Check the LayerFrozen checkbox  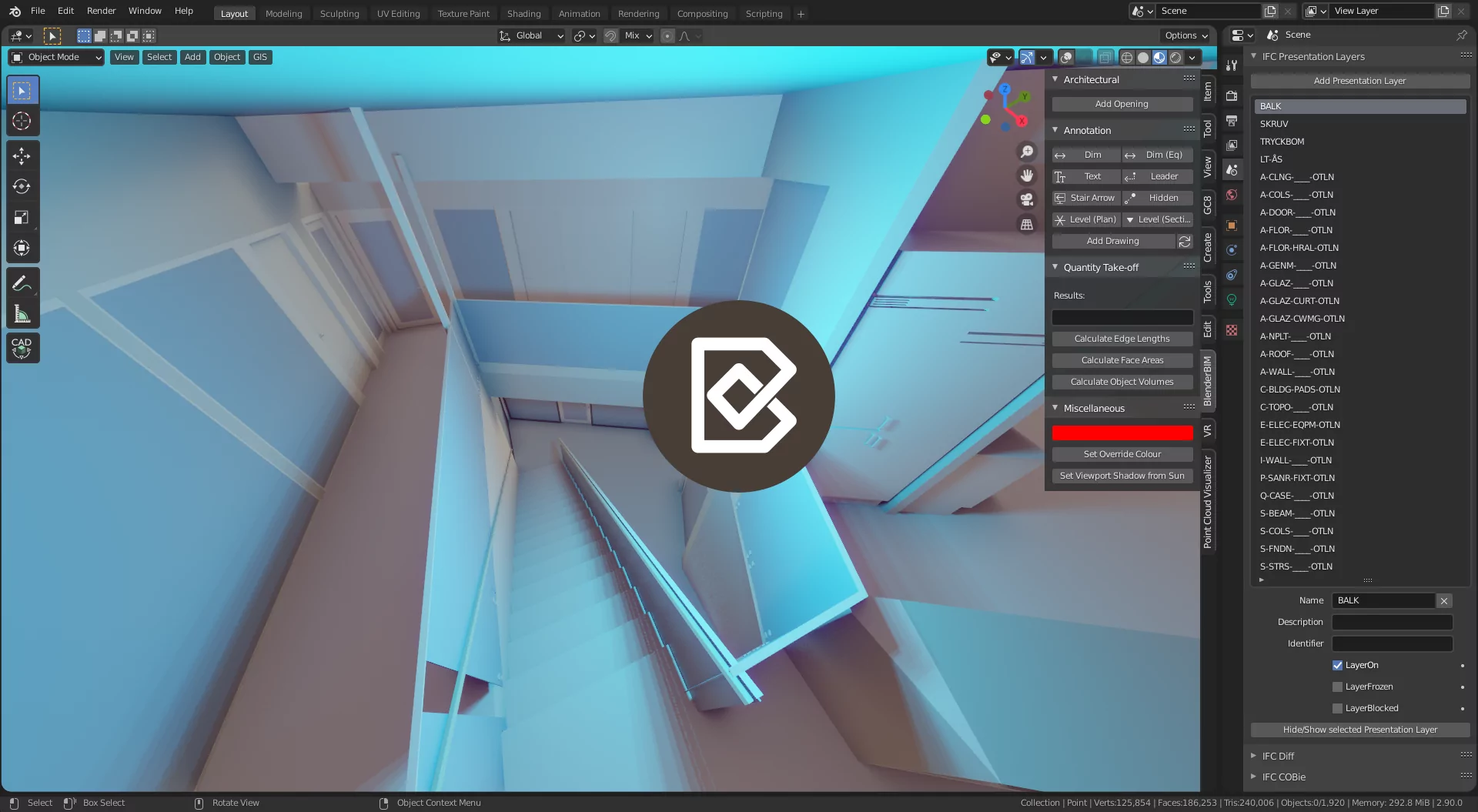click(1337, 687)
